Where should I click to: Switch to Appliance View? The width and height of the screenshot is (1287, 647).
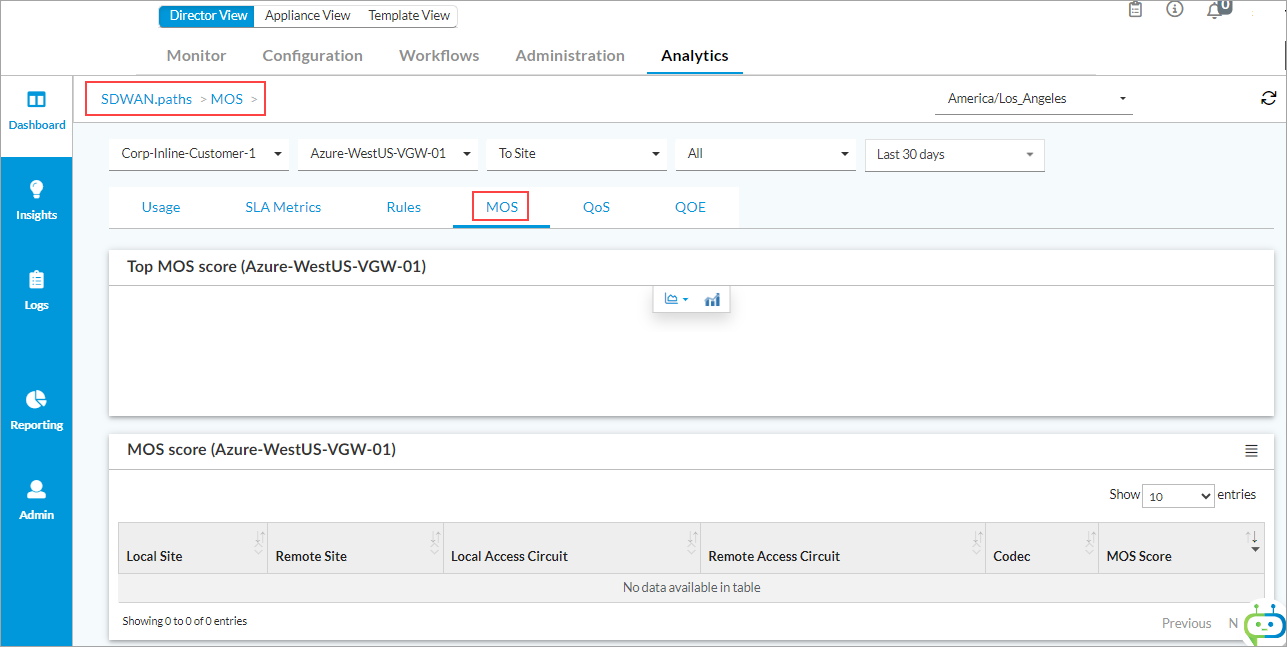[x=307, y=16]
